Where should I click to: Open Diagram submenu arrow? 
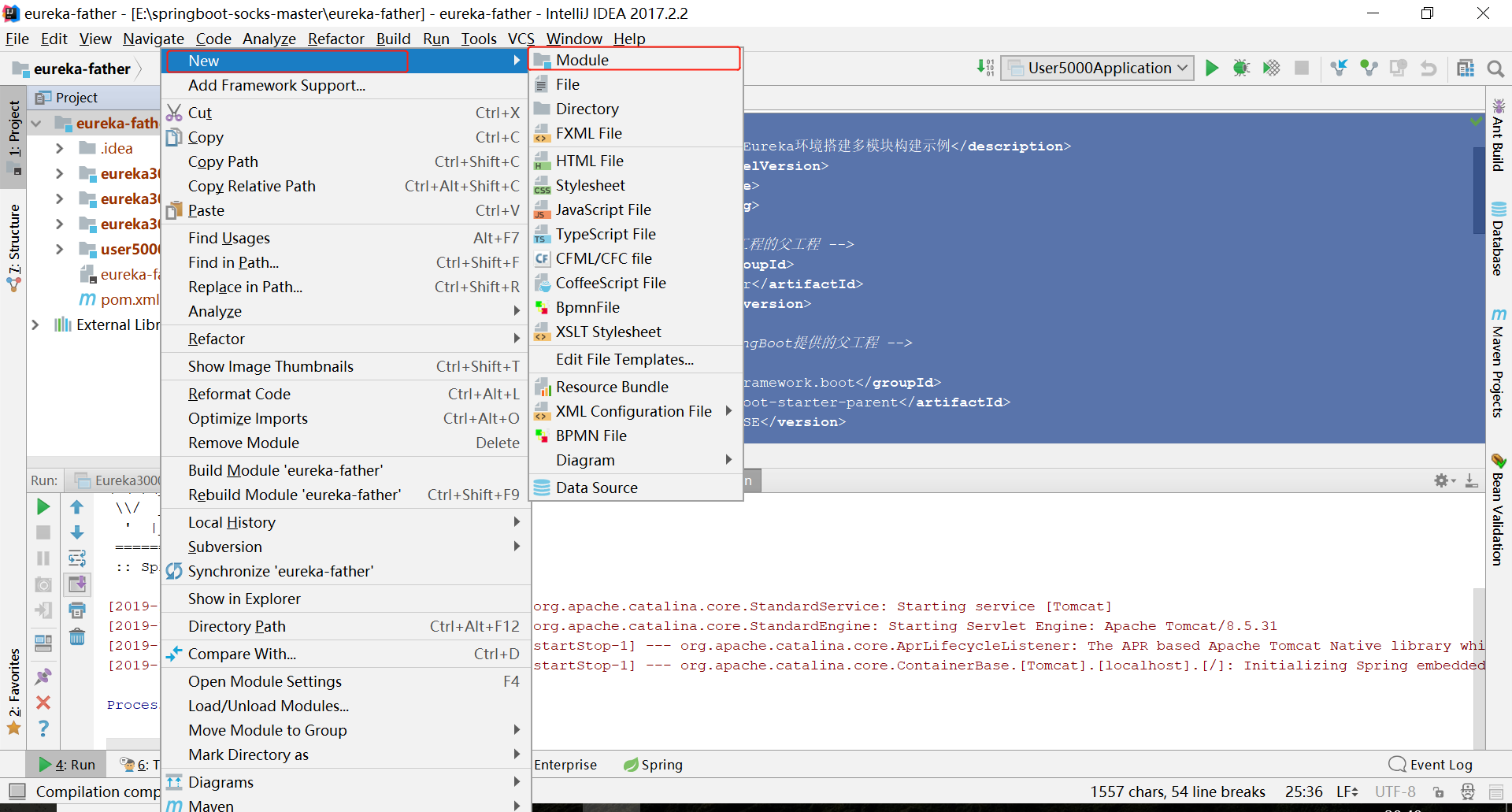728,460
